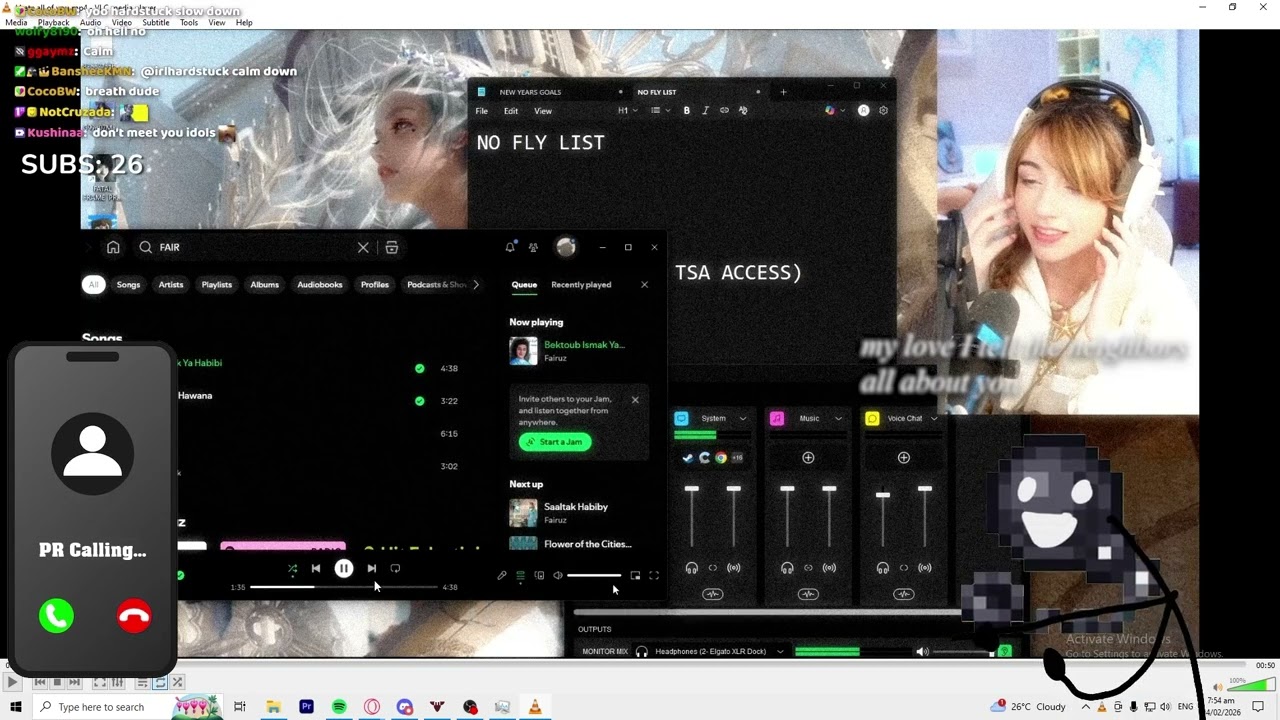
Task: Skip to the next track in Spotify
Action: 371,568
